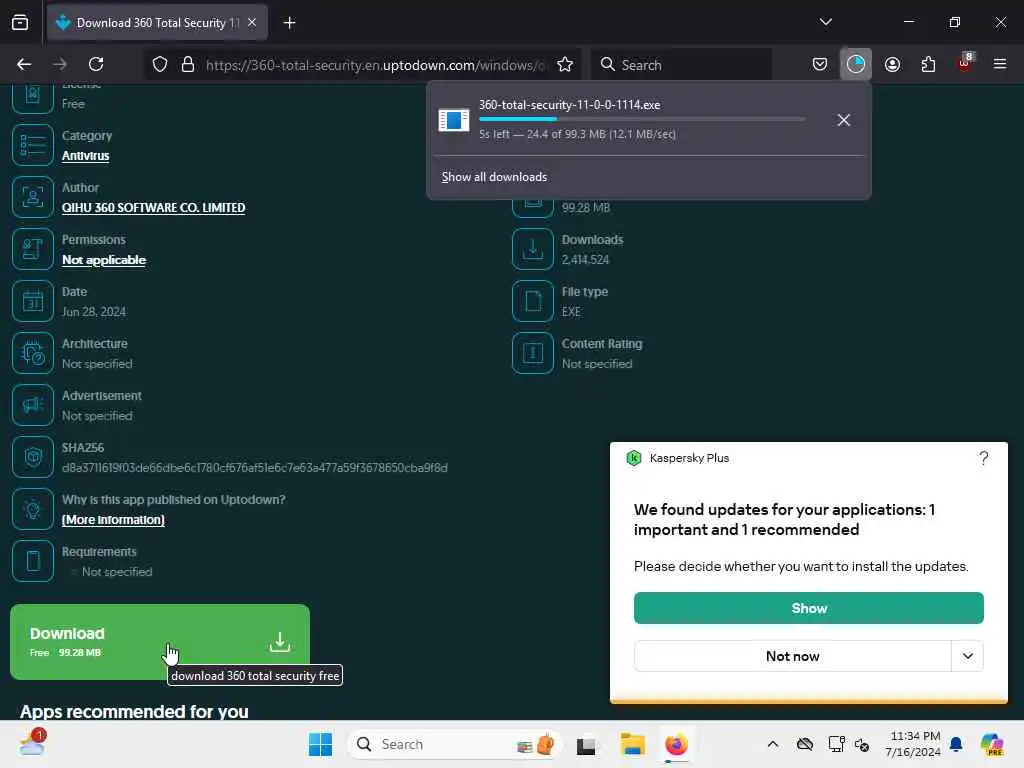Open the Firefox tab overview icon
Image resolution: width=1024 pixels, height=768 pixels.
[x=20, y=23]
